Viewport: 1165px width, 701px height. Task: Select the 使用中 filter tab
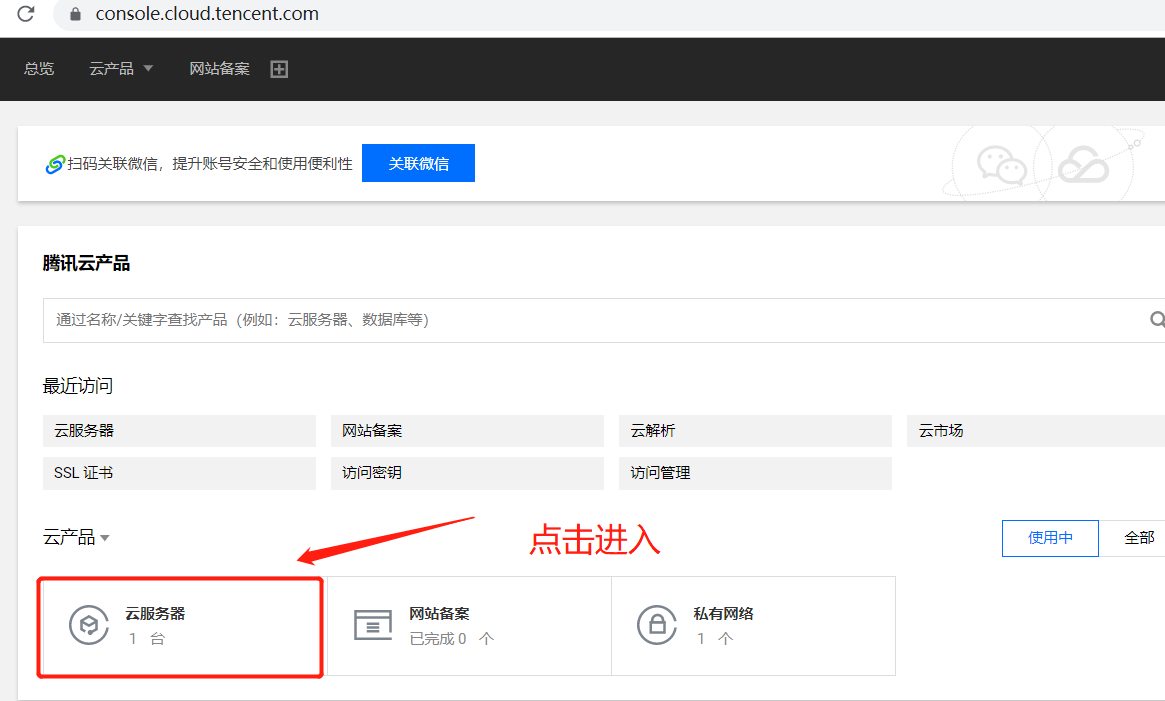click(1050, 538)
